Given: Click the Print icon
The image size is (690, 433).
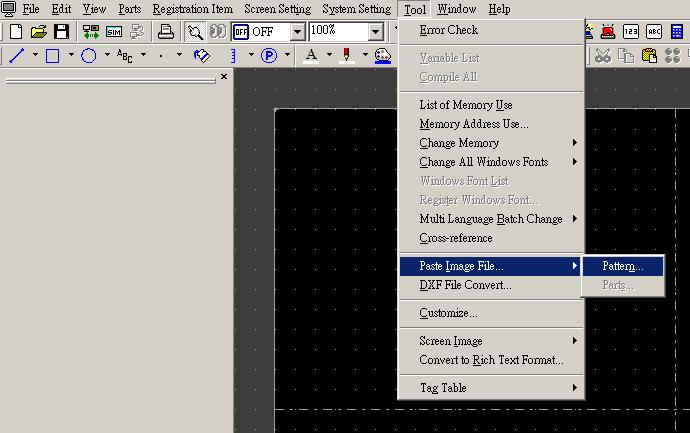Looking at the screenshot, I should (x=166, y=32).
